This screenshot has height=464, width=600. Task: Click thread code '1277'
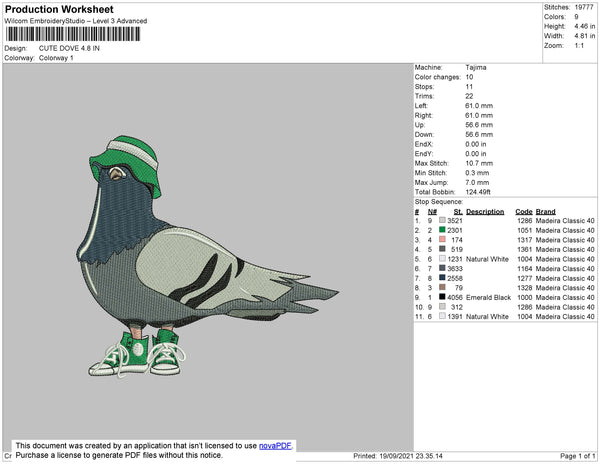(x=525, y=278)
